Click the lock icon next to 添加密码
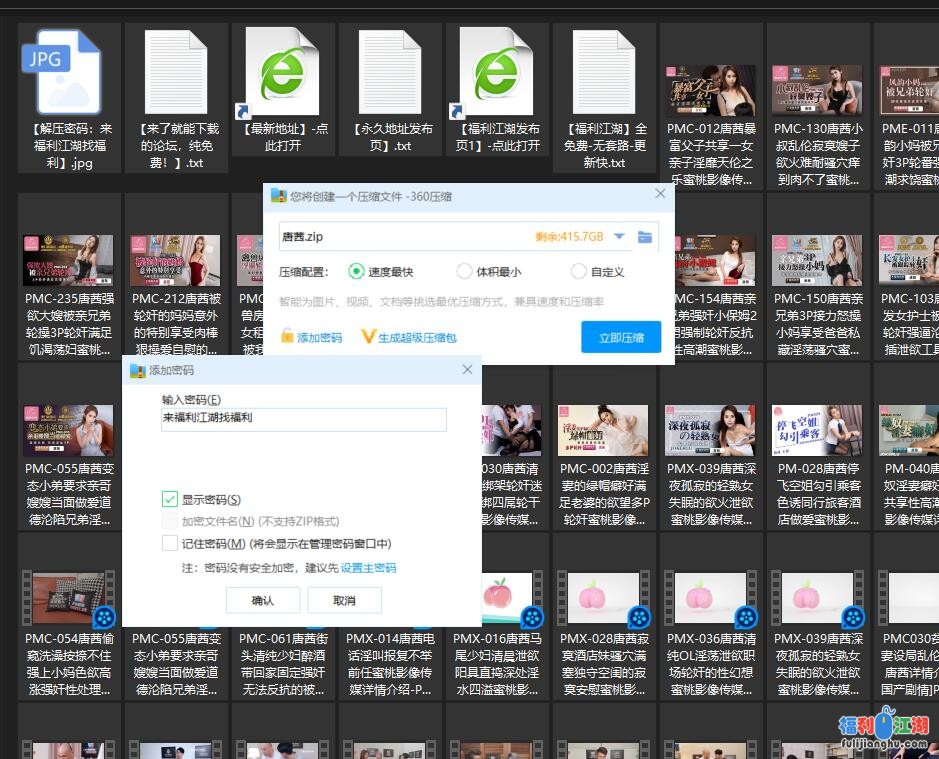This screenshot has height=759, width=939. (x=287, y=337)
